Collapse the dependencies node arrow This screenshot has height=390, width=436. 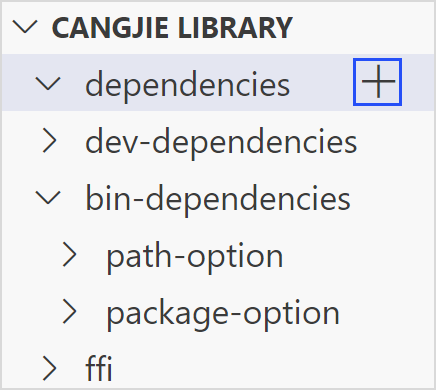pyautogui.click(x=48, y=83)
